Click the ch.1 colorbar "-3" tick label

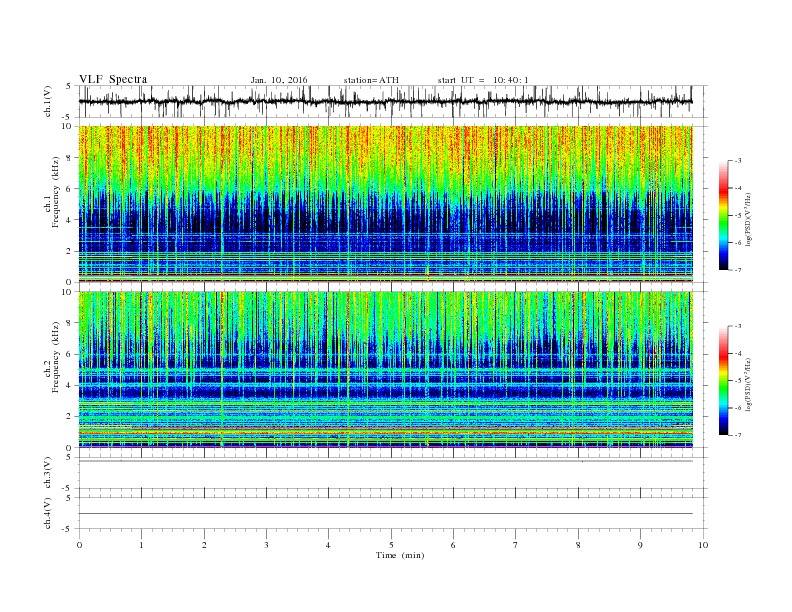click(x=737, y=161)
